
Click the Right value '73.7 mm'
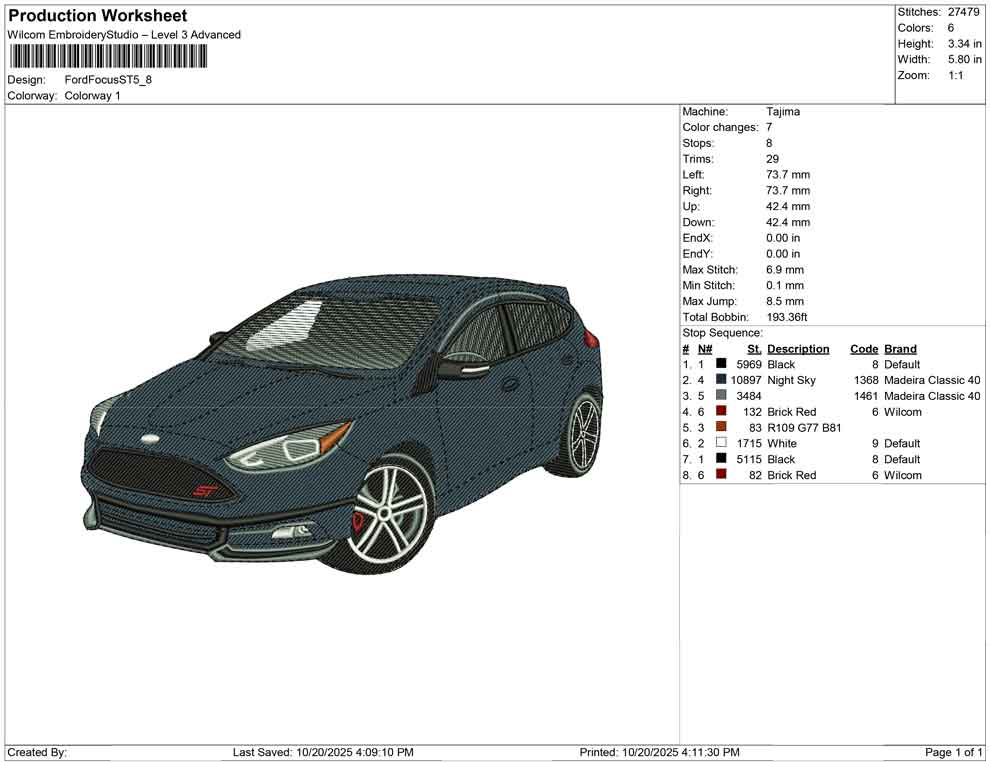[x=788, y=191]
